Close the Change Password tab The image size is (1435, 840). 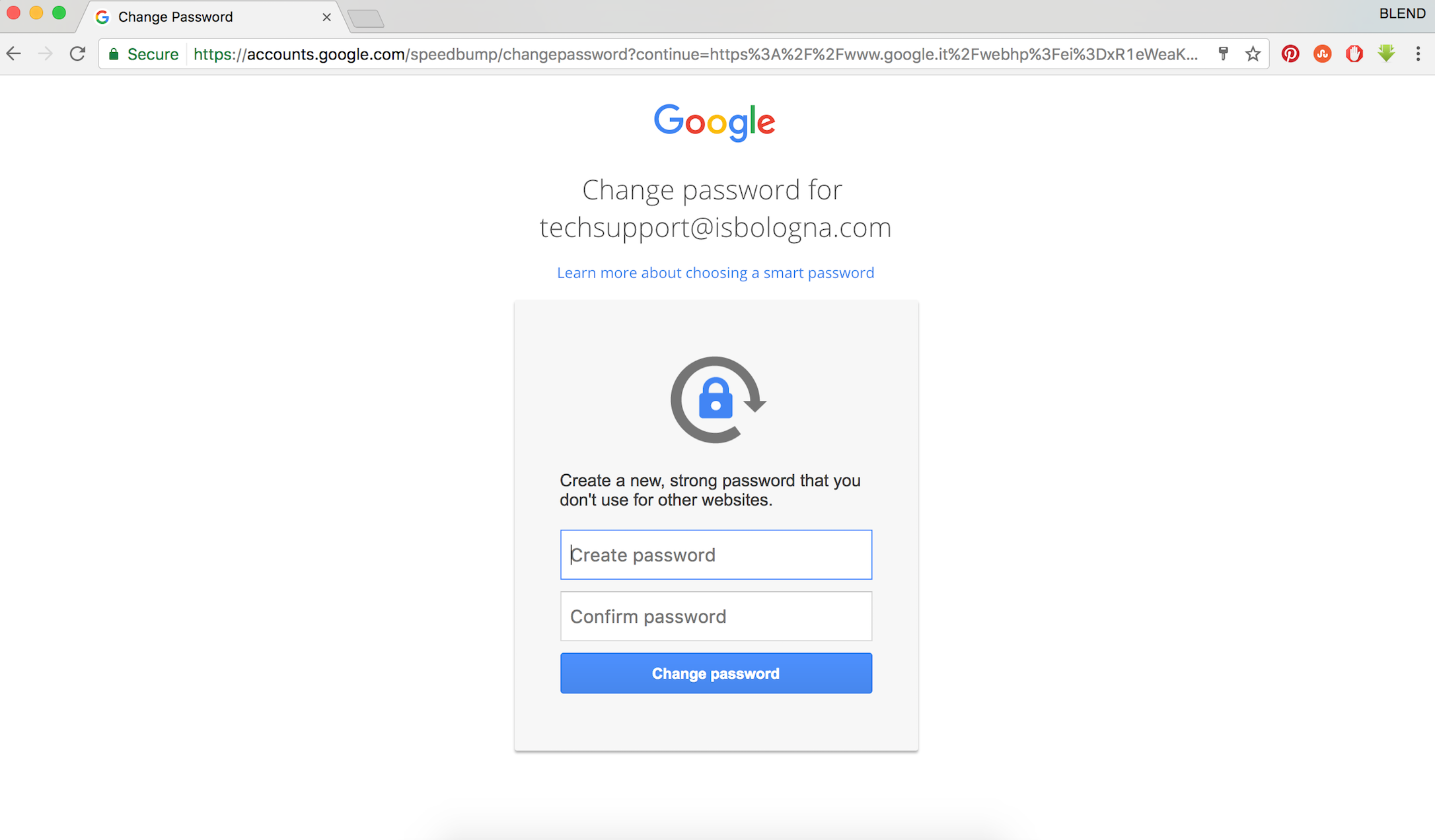[x=326, y=17]
